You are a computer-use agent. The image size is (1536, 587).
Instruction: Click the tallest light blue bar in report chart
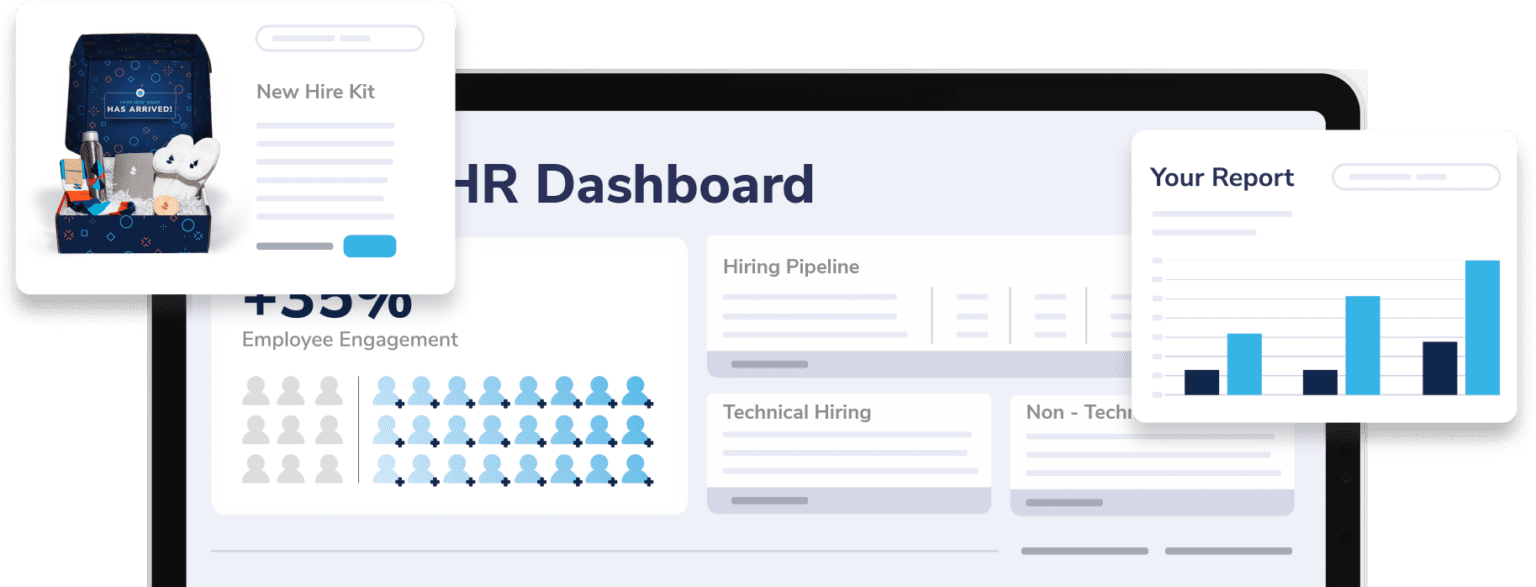click(1482, 327)
